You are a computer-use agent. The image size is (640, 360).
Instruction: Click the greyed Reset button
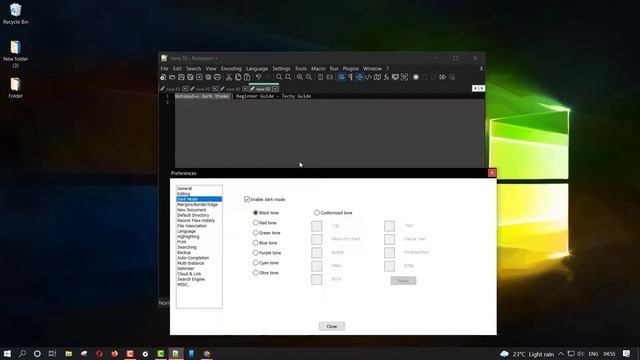point(403,280)
